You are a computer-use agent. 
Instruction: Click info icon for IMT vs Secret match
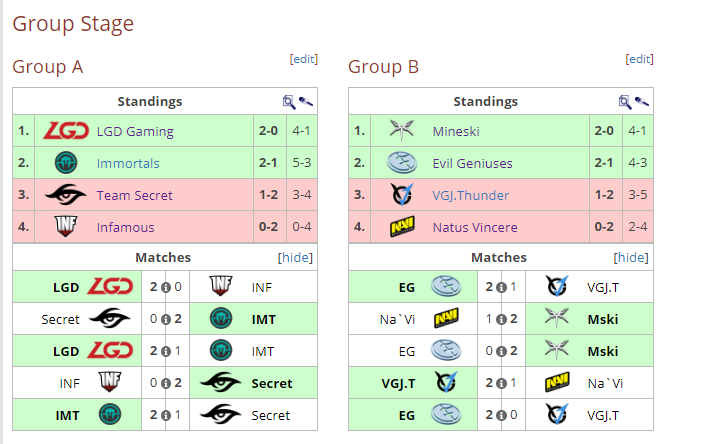166,415
